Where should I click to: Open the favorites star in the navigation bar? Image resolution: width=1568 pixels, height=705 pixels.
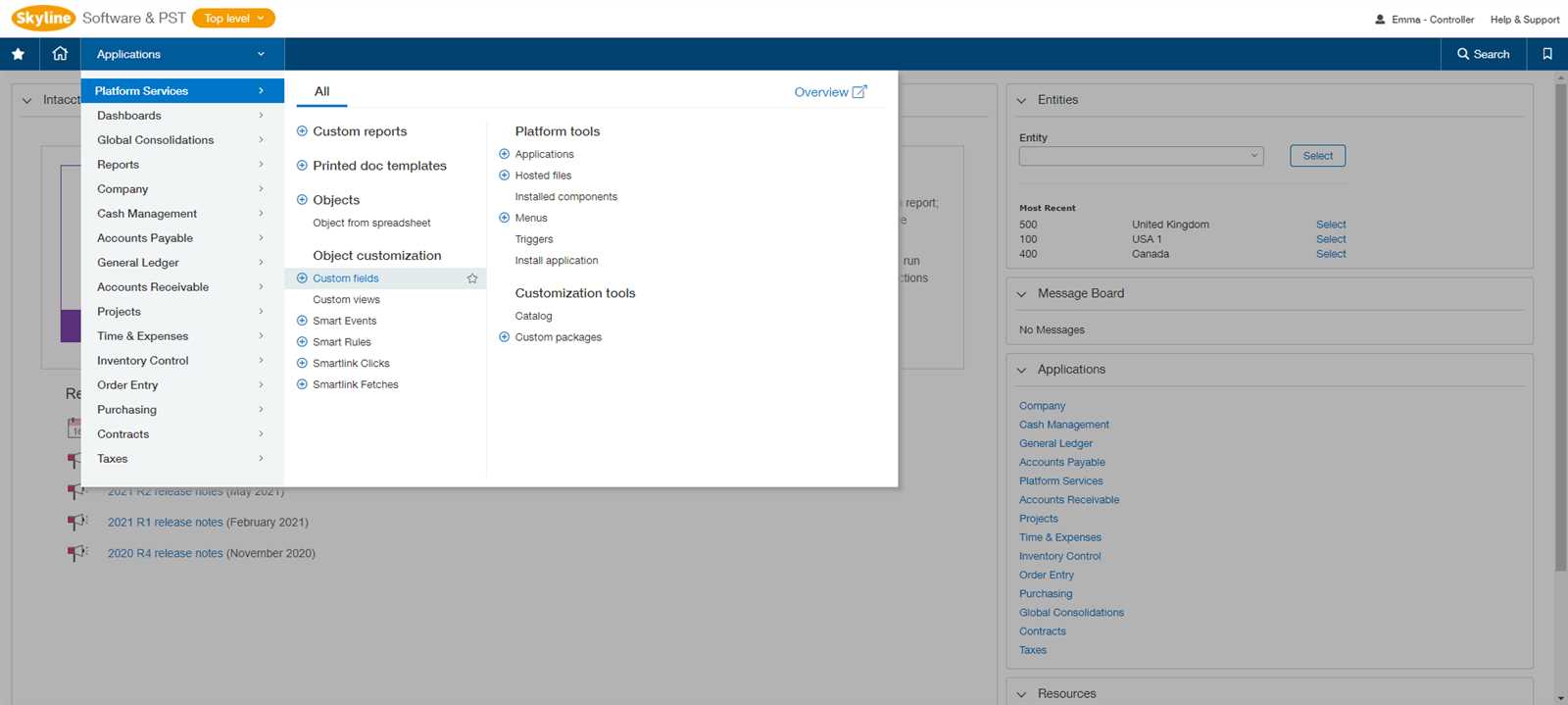18,54
